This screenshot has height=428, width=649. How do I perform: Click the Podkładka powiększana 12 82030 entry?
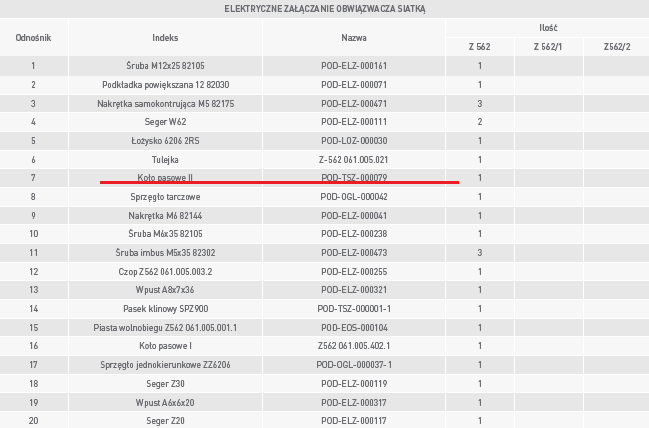165,85
